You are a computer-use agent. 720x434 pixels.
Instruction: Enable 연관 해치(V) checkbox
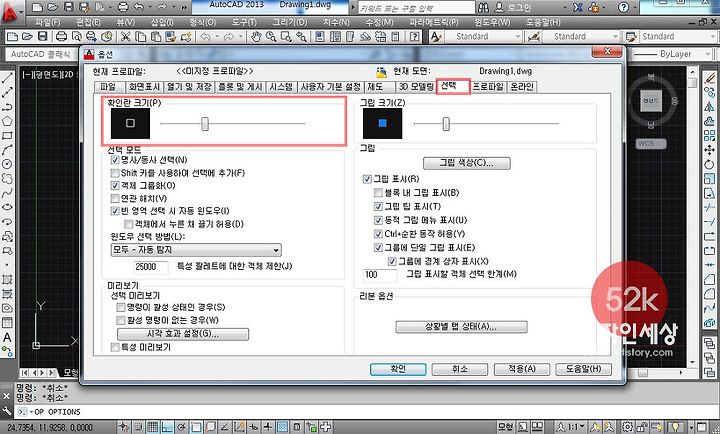click(115, 198)
